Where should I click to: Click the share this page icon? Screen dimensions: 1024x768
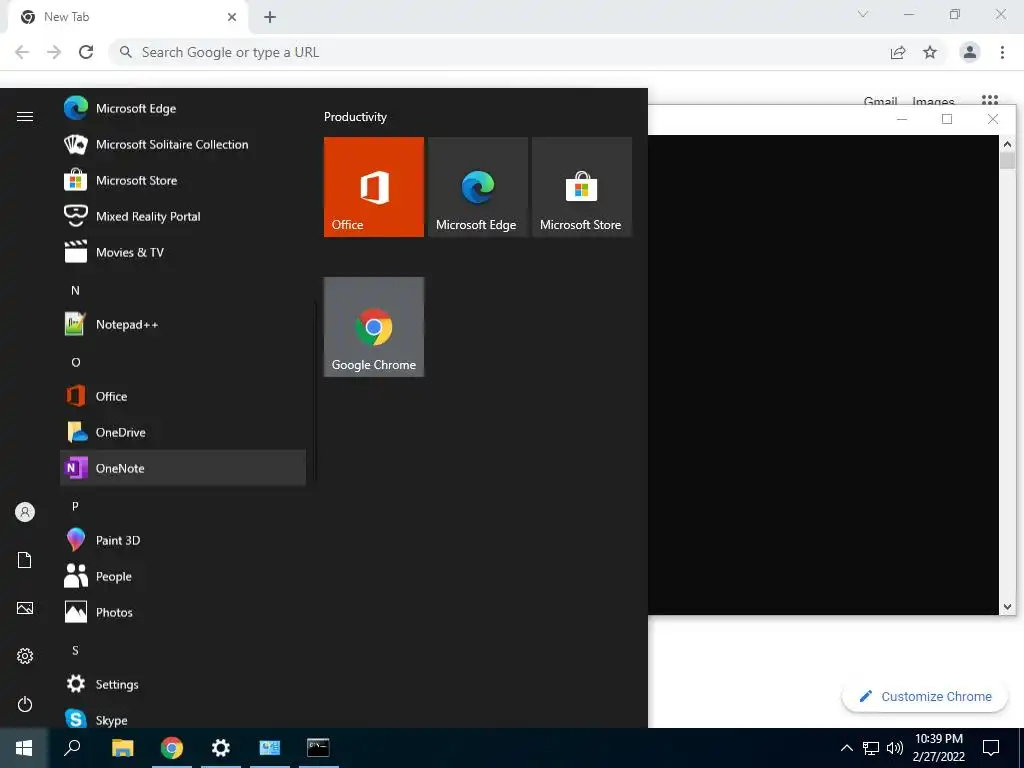click(x=898, y=52)
